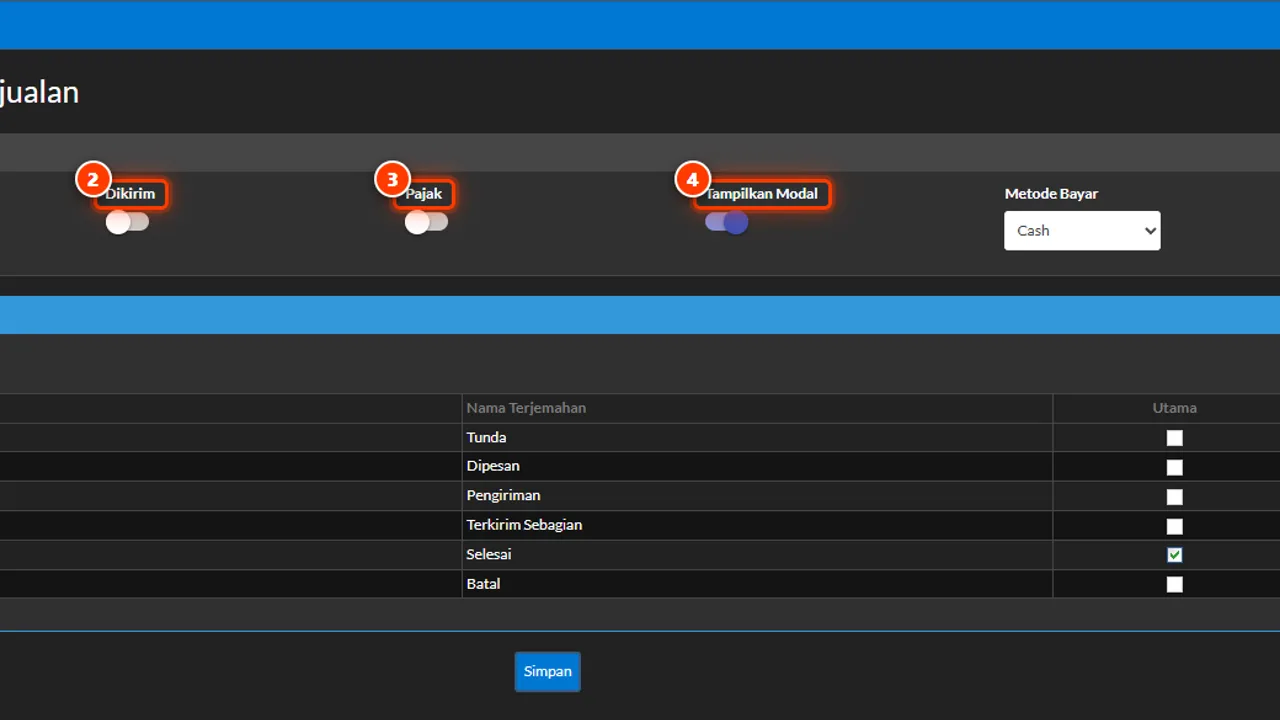Click the Dikirim label
Screen dimensions: 1280x720
(130, 194)
